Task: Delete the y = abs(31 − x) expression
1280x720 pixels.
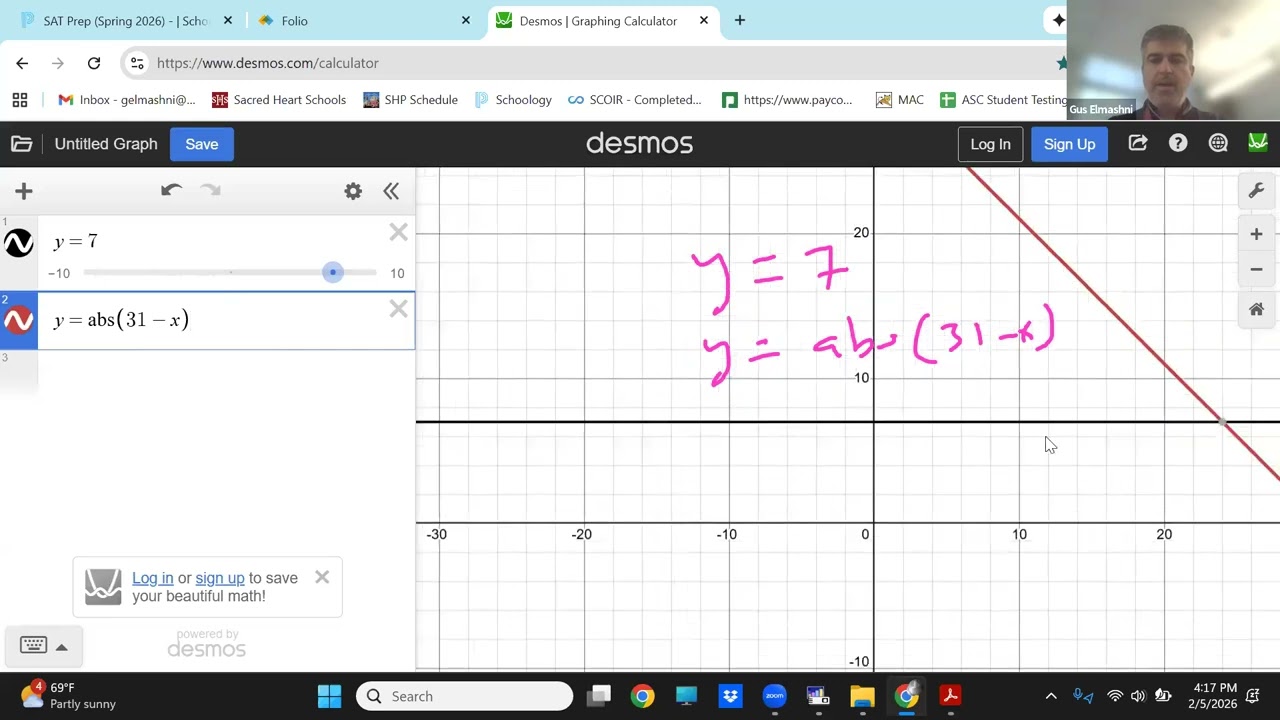Action: coord(398,309)
